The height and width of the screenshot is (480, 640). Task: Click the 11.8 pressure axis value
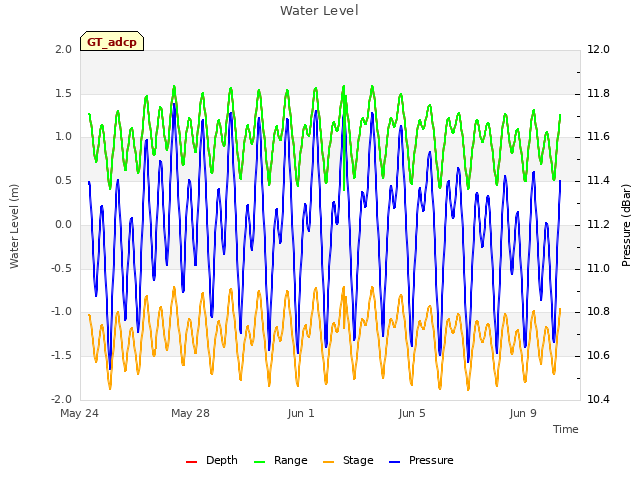pos(598,93)
